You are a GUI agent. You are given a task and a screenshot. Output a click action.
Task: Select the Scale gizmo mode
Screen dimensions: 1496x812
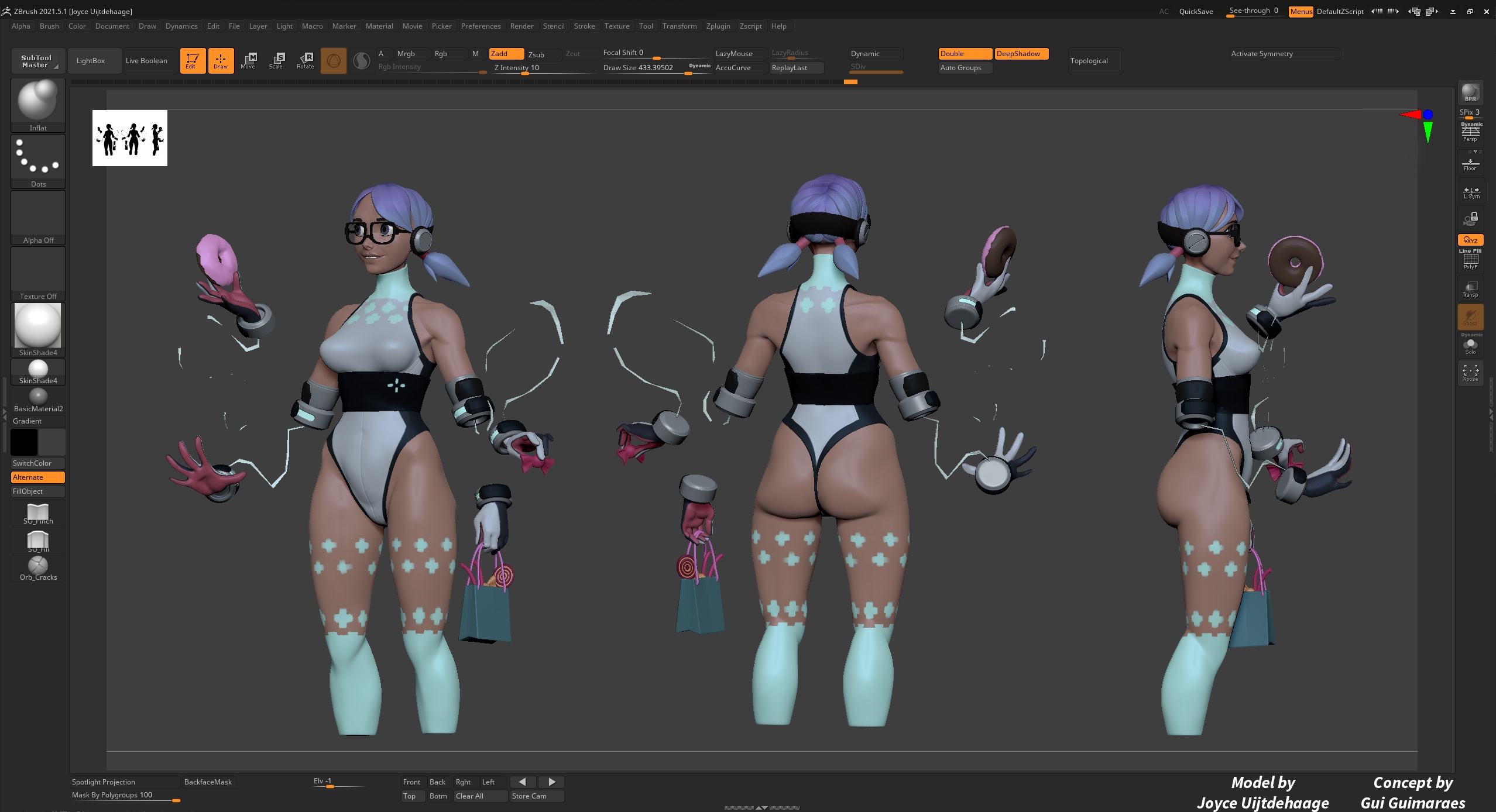click(277, 60)
